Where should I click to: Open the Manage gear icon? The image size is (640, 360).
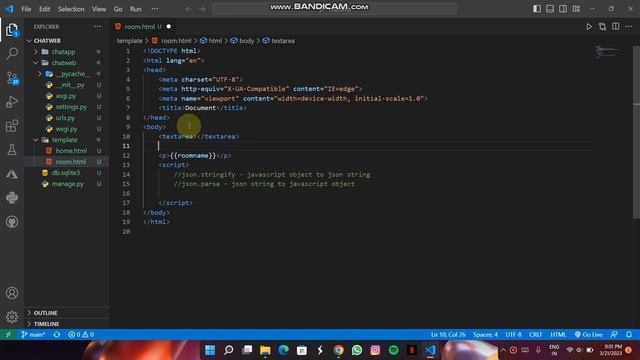[12, 317]
